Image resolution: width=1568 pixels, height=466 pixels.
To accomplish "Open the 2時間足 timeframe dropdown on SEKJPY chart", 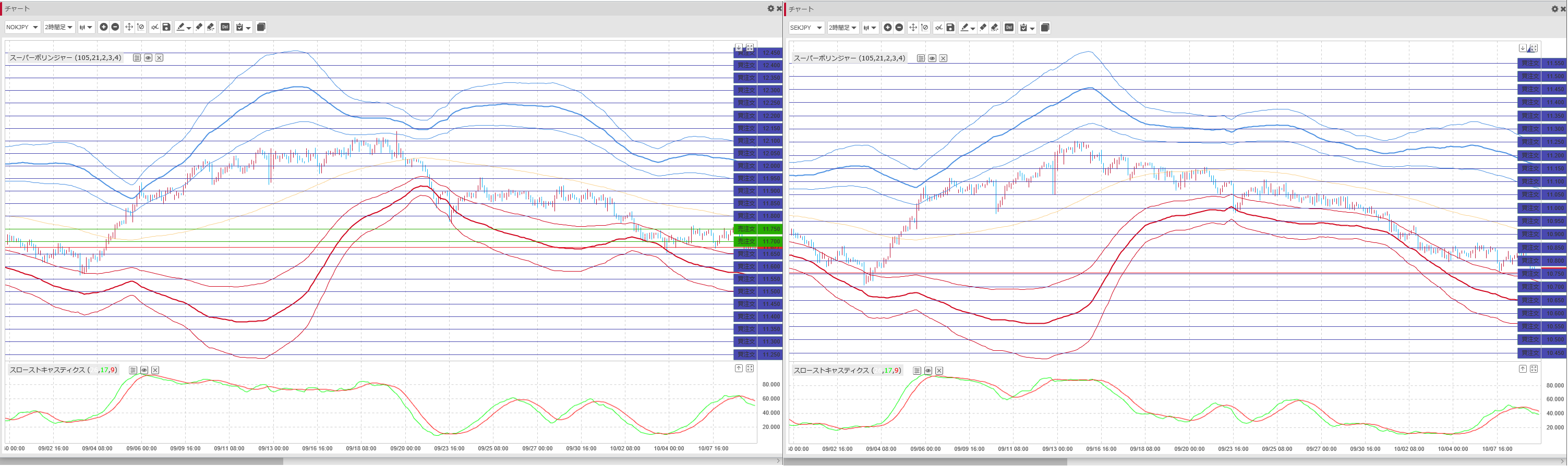I will pos(842,28).
